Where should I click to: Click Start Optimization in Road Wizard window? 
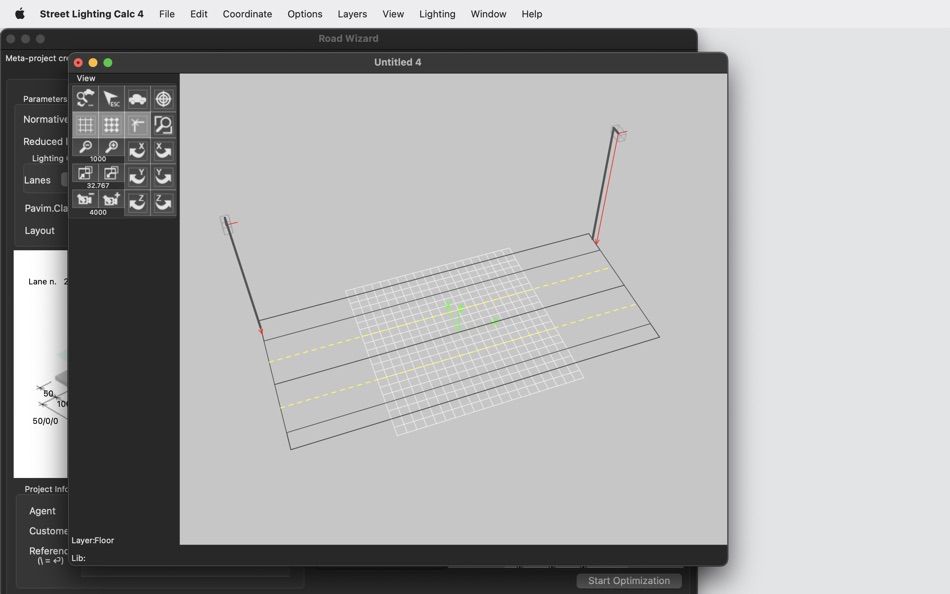tap(629, 581)
